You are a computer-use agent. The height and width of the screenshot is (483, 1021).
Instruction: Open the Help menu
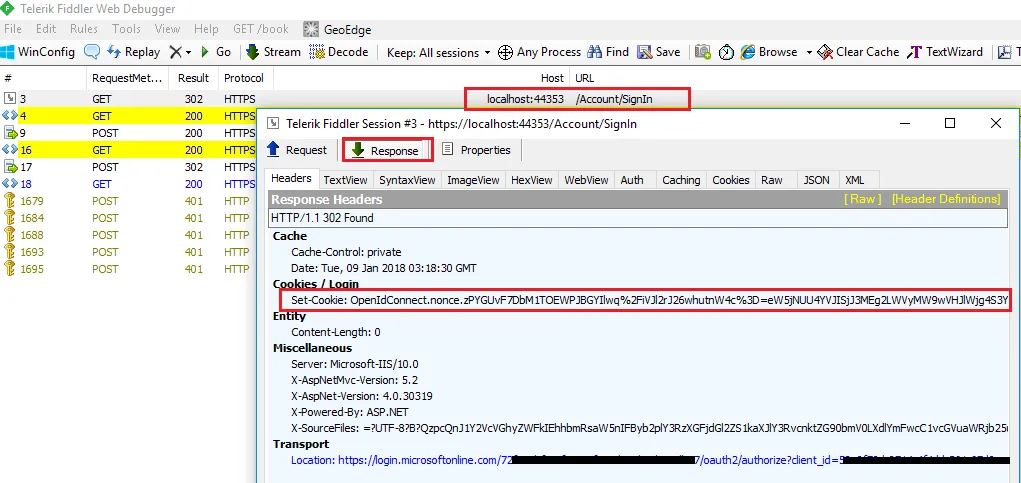tap(206, 29)
